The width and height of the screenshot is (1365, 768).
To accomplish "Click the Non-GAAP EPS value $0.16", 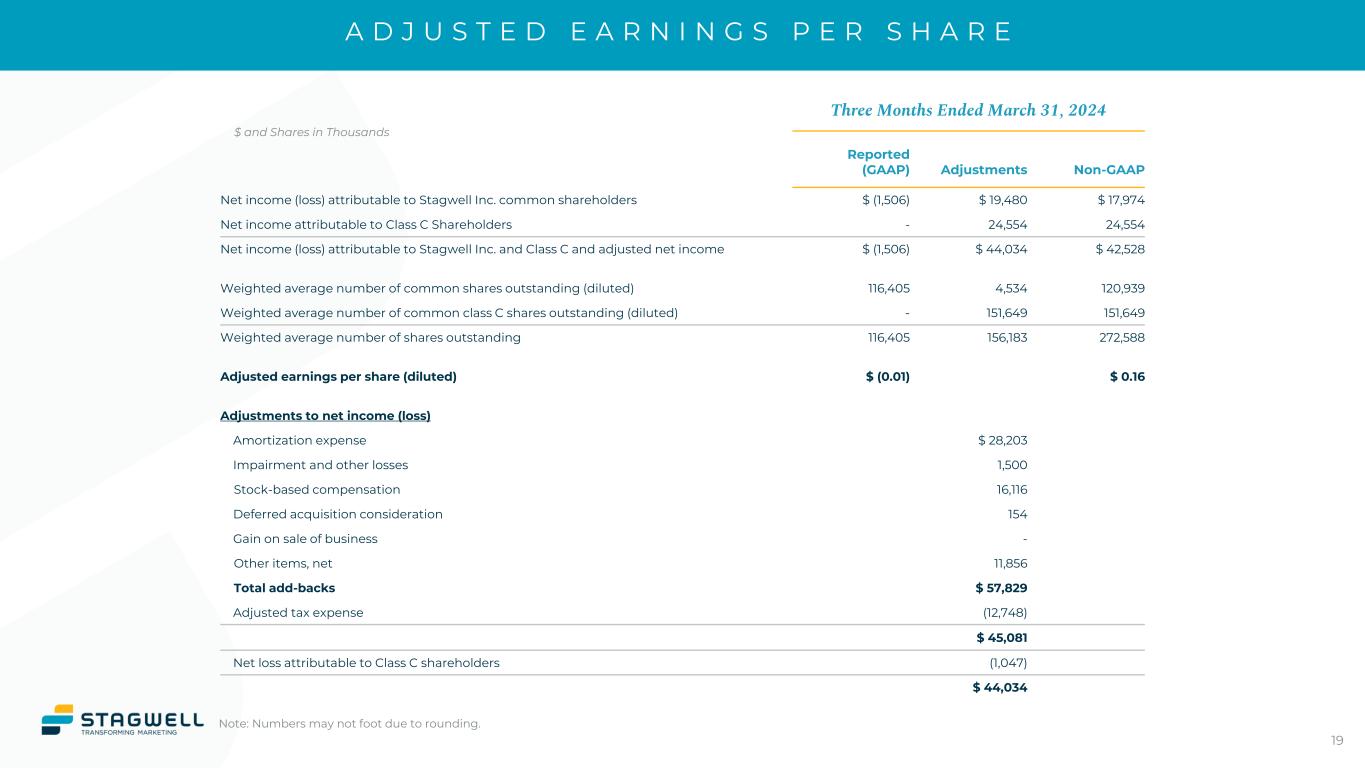I will pos(1127,377).
